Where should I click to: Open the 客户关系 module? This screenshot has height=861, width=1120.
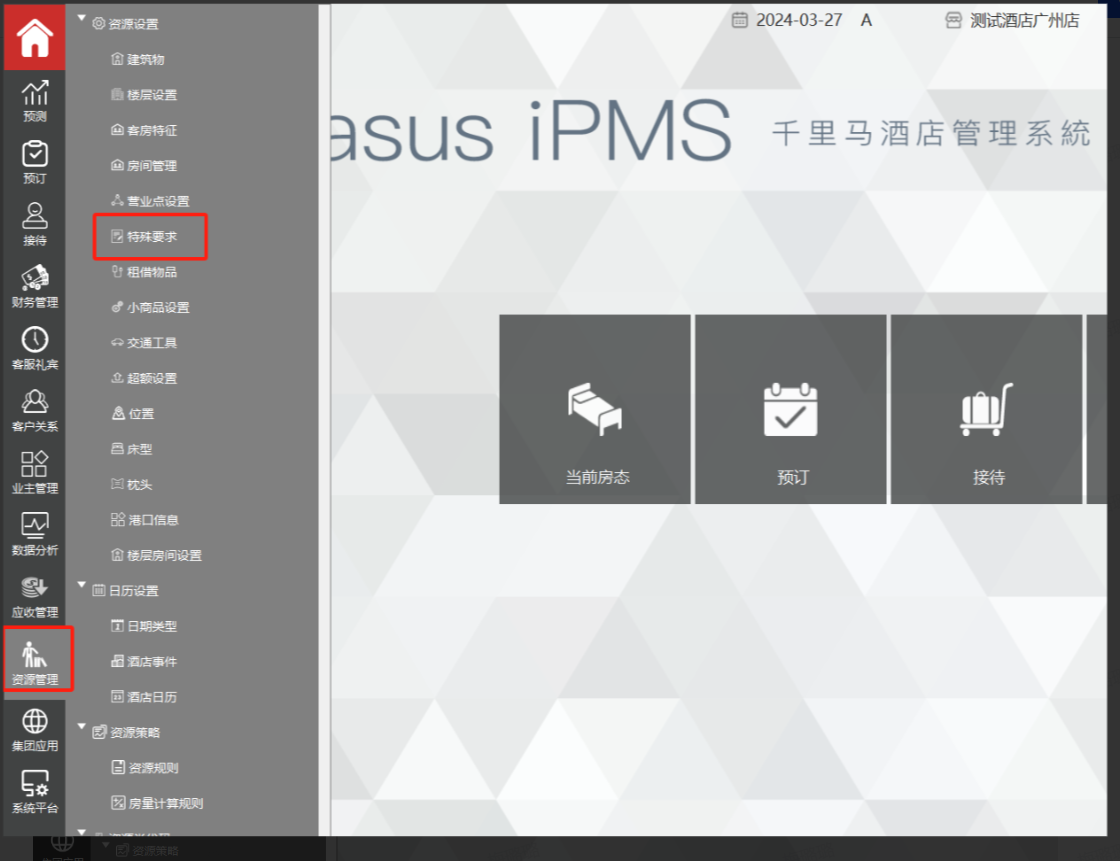pos(35,411)
